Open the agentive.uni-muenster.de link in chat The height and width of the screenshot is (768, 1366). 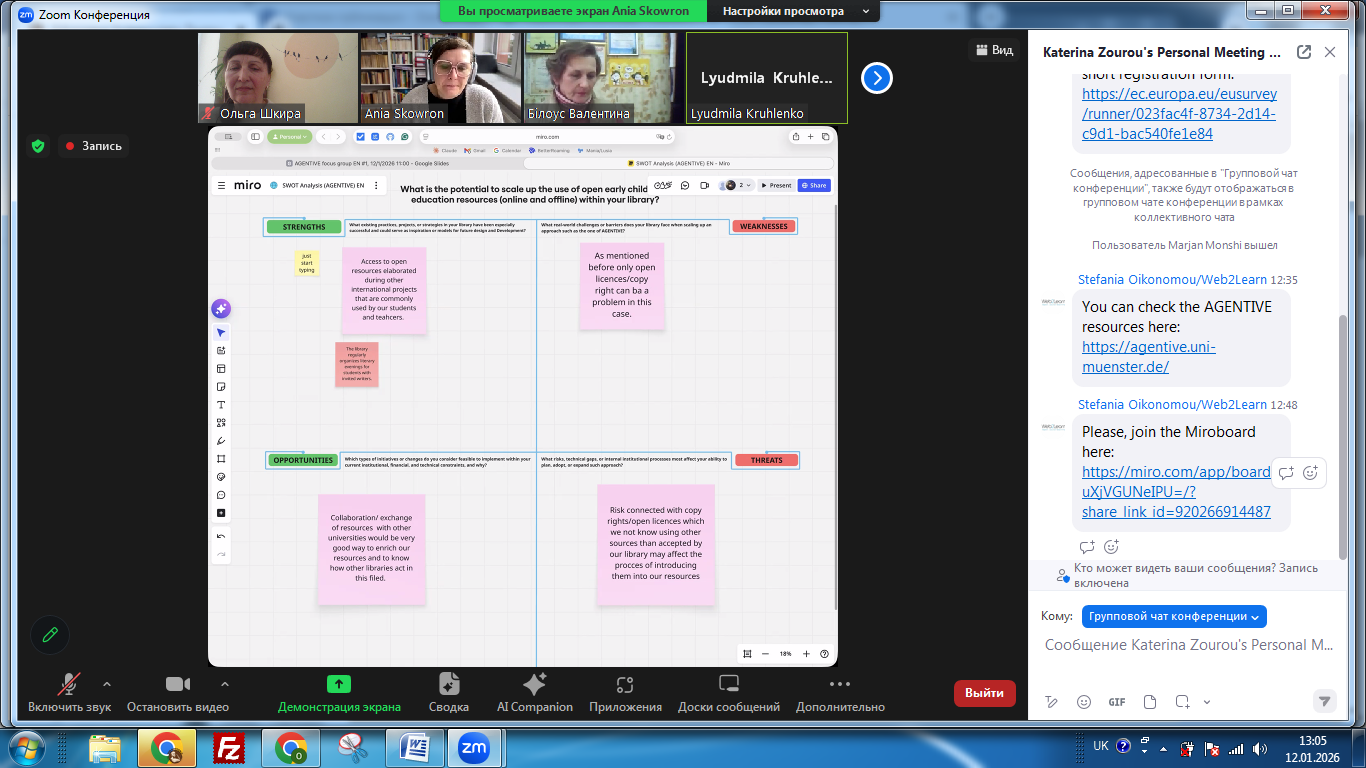click(1148, 357)
